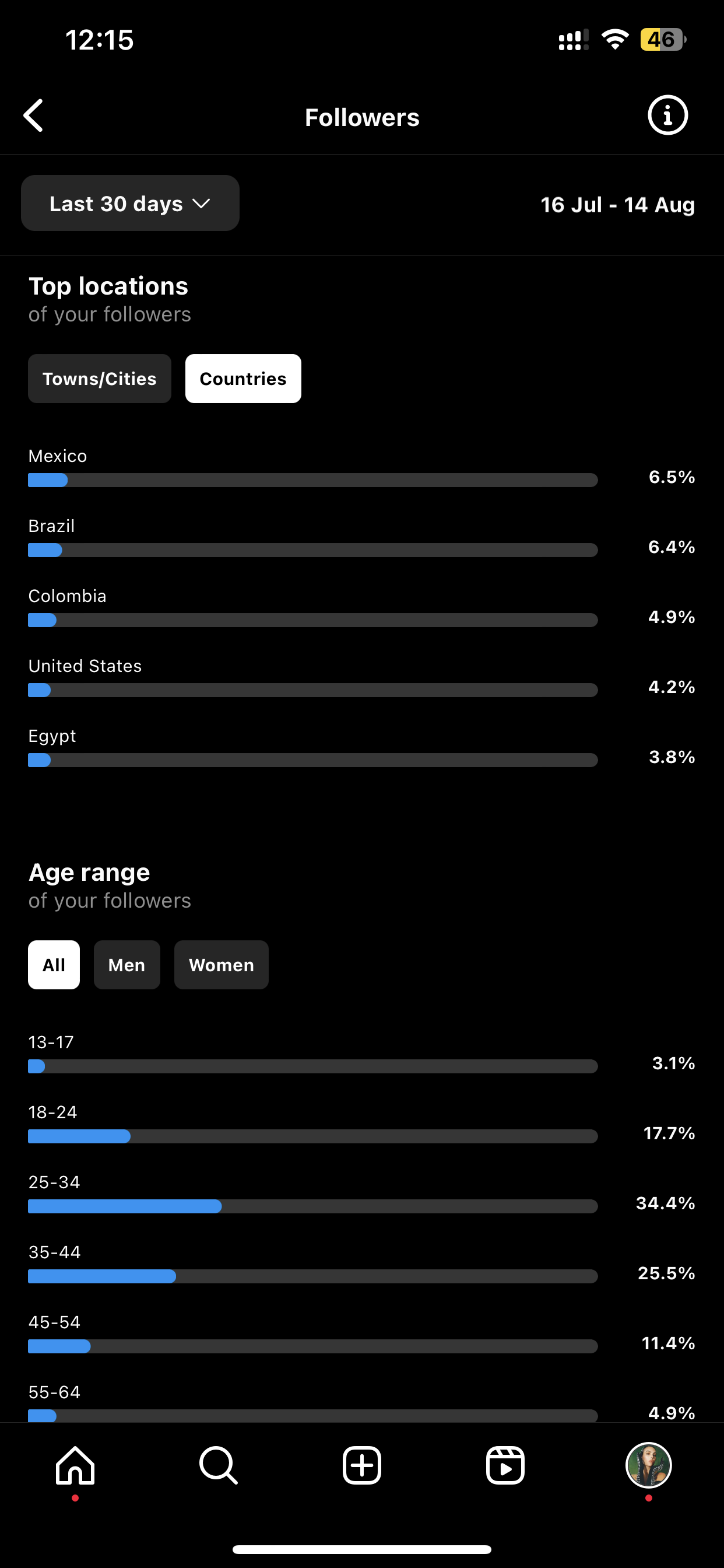Viewport: 724px width, 1568px height.
Task: Switch to Towns/Cities locations
Action: point(100,379)
